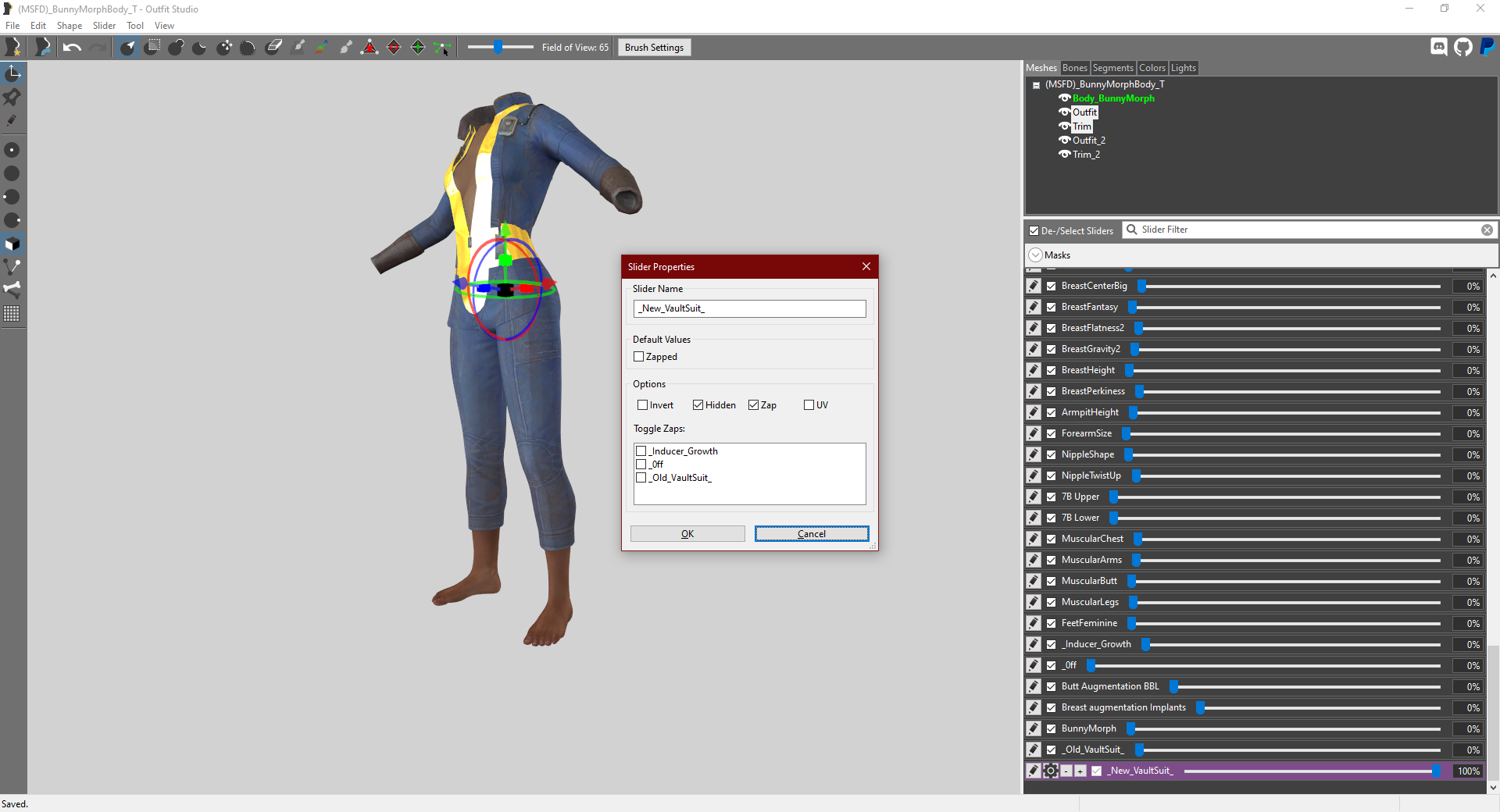Select the Weight paint brush tool
The height and width of the screenshot is (812, 1500).
coord(298,48)
